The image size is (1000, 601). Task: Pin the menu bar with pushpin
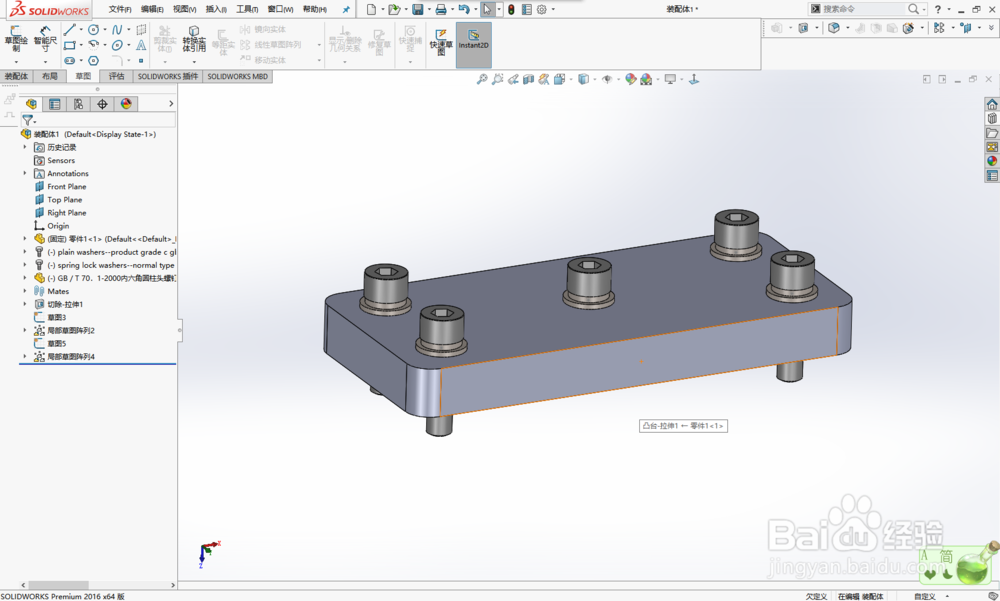[346, 10]
